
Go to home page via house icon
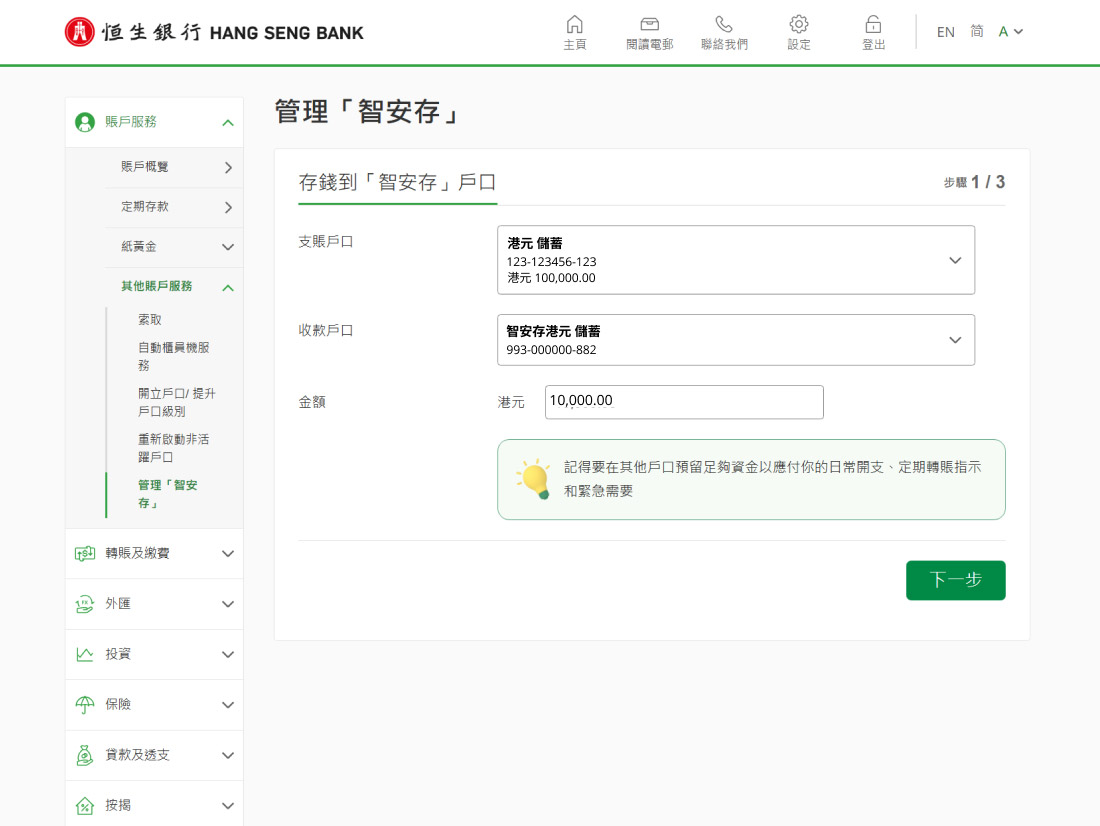click(574, 25)
